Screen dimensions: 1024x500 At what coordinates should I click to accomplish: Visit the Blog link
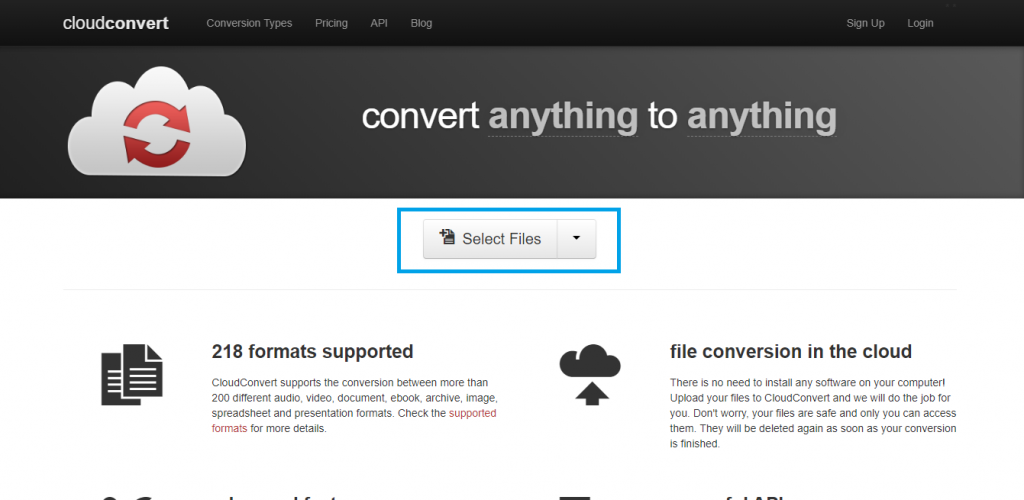coord(421,23)
